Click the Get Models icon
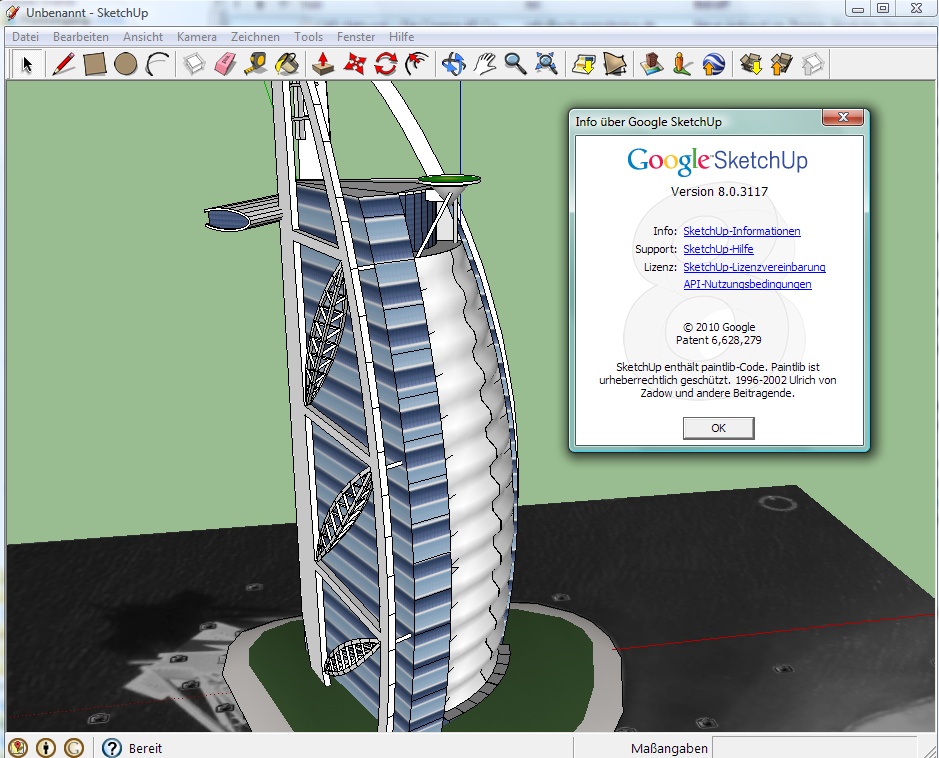This screenshot has height=758, width=939. point(750,64)
